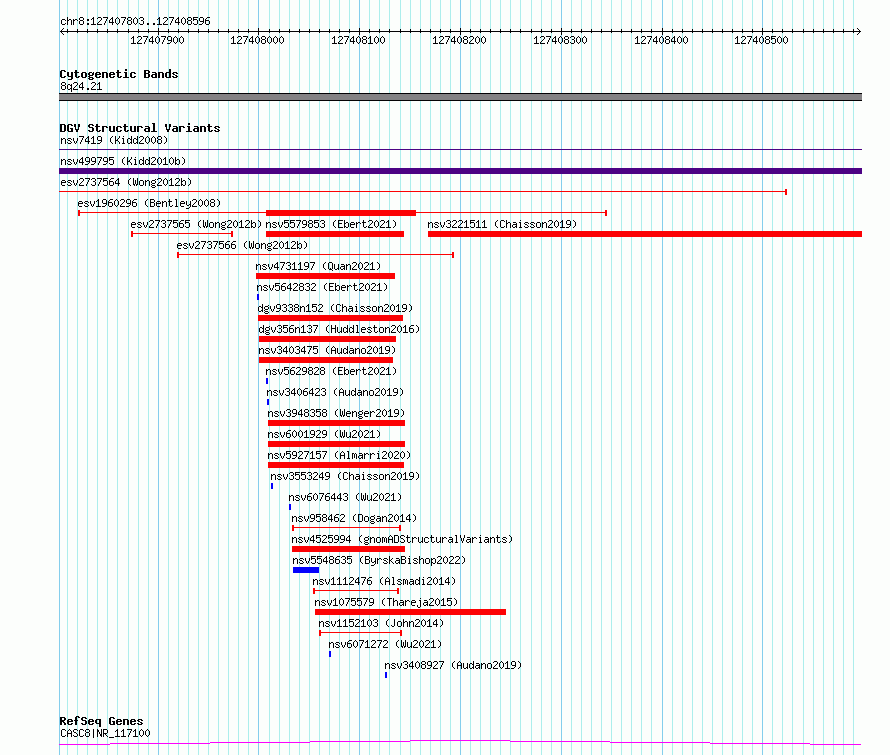Open variant nsv5579853 (Ebert2021)
This screenshot has width=890, height=755.
coord(331,224)
